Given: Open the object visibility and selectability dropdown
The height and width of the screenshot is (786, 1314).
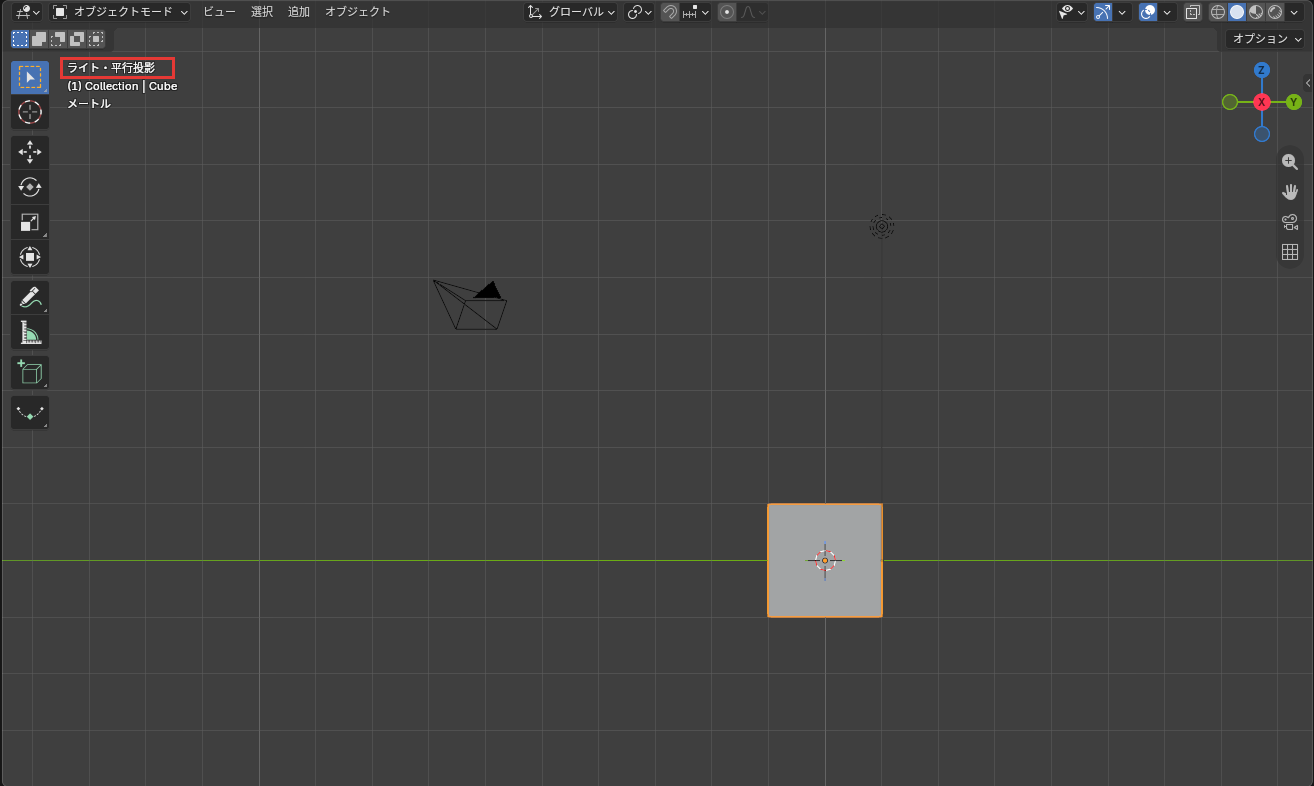Looking at the screenshot, I should [1072, 12].
